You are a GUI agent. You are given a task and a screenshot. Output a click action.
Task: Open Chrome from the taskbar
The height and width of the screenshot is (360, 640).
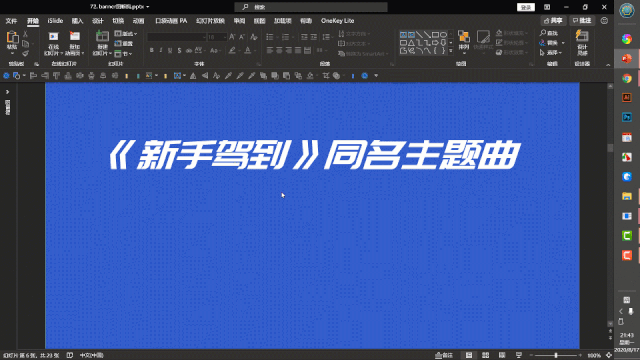[627, 78]
